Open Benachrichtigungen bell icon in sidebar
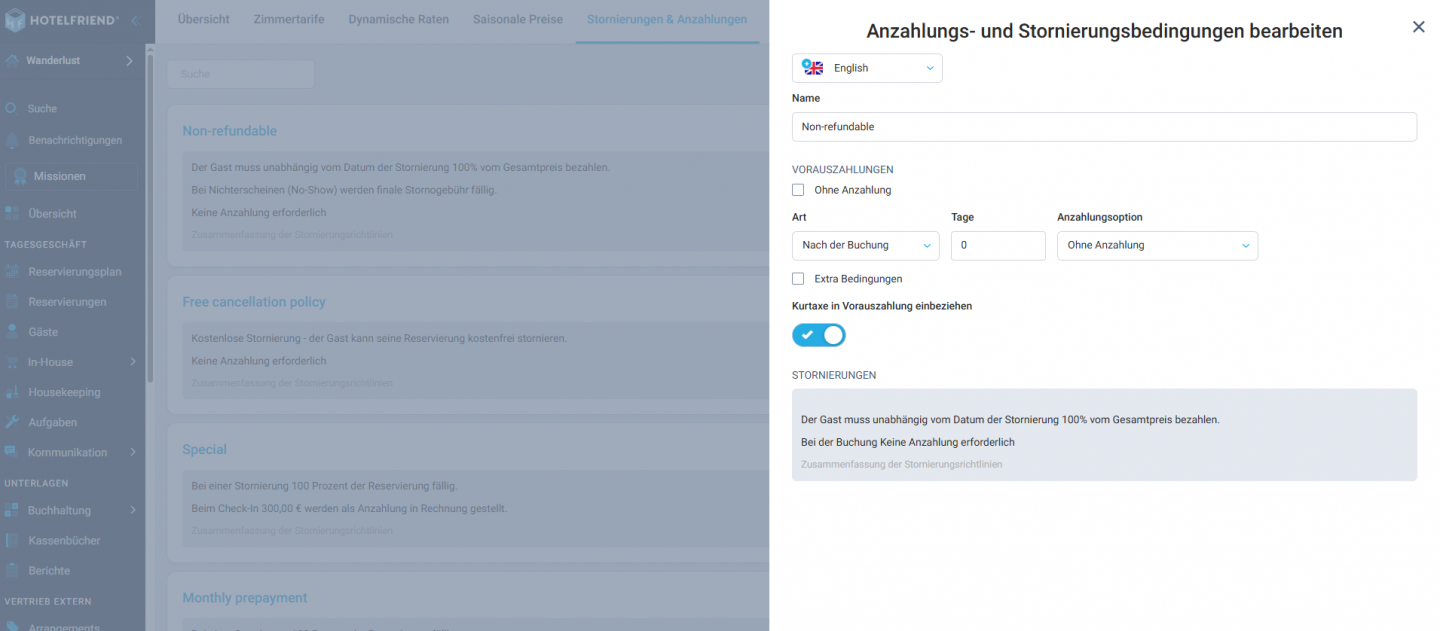The image size is (1440, 631). (12, 140)
